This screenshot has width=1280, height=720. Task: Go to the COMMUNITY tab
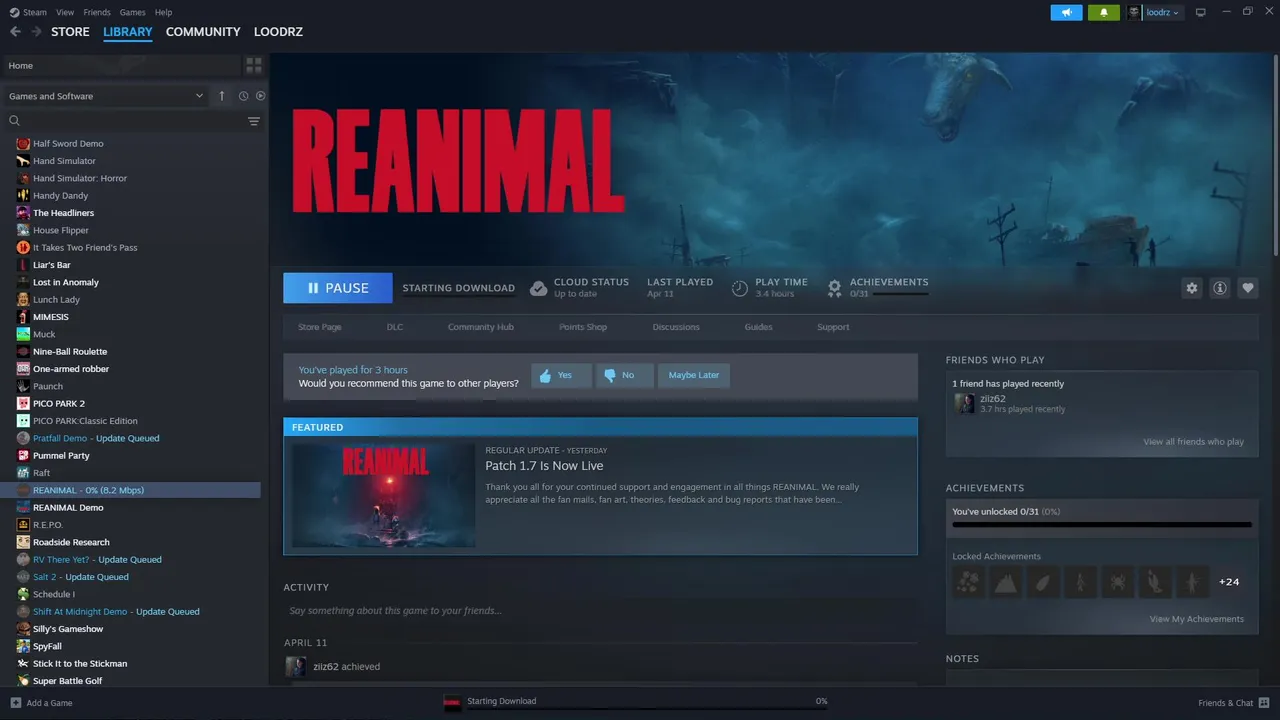(x=203, y=32)
